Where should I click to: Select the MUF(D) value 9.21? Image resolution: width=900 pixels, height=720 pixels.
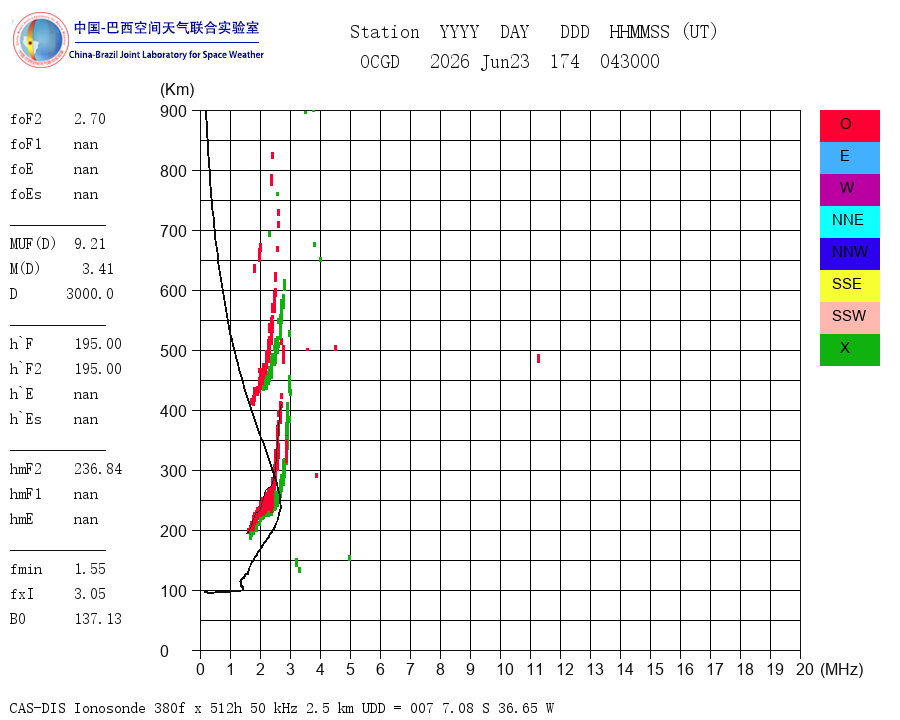(90, 244)
